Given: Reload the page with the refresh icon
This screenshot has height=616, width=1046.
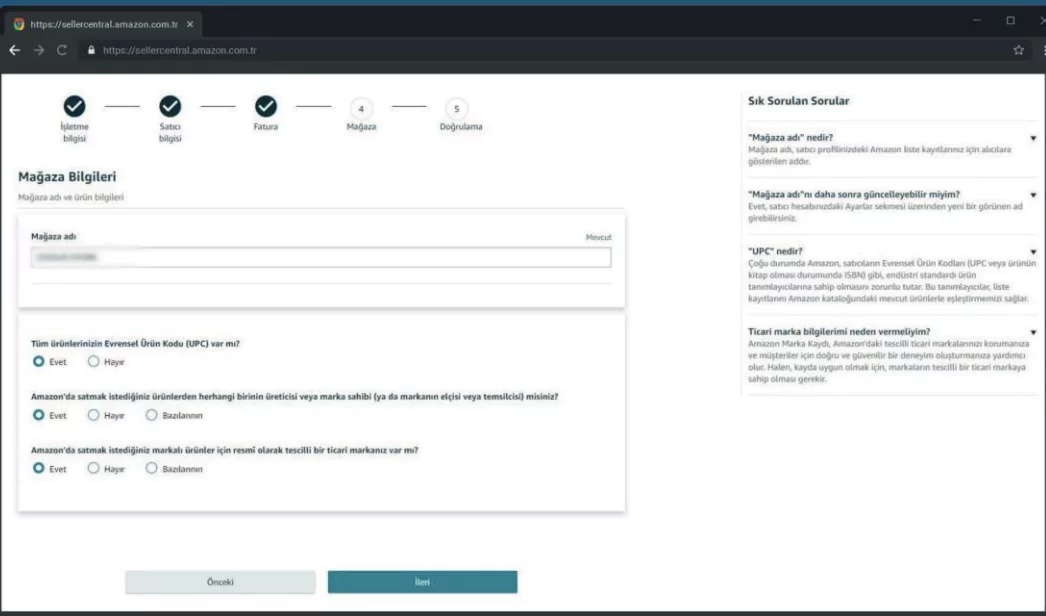Looking at the screenshot, I should pos(62,50).
